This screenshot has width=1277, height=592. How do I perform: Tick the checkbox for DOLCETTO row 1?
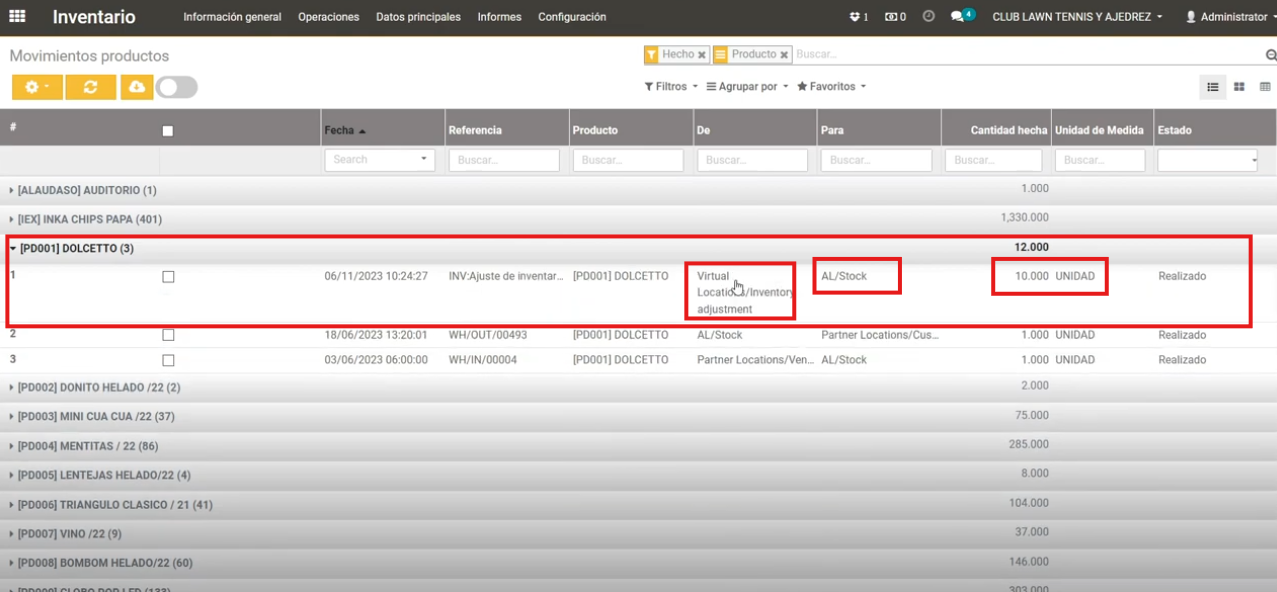(168, 277)
